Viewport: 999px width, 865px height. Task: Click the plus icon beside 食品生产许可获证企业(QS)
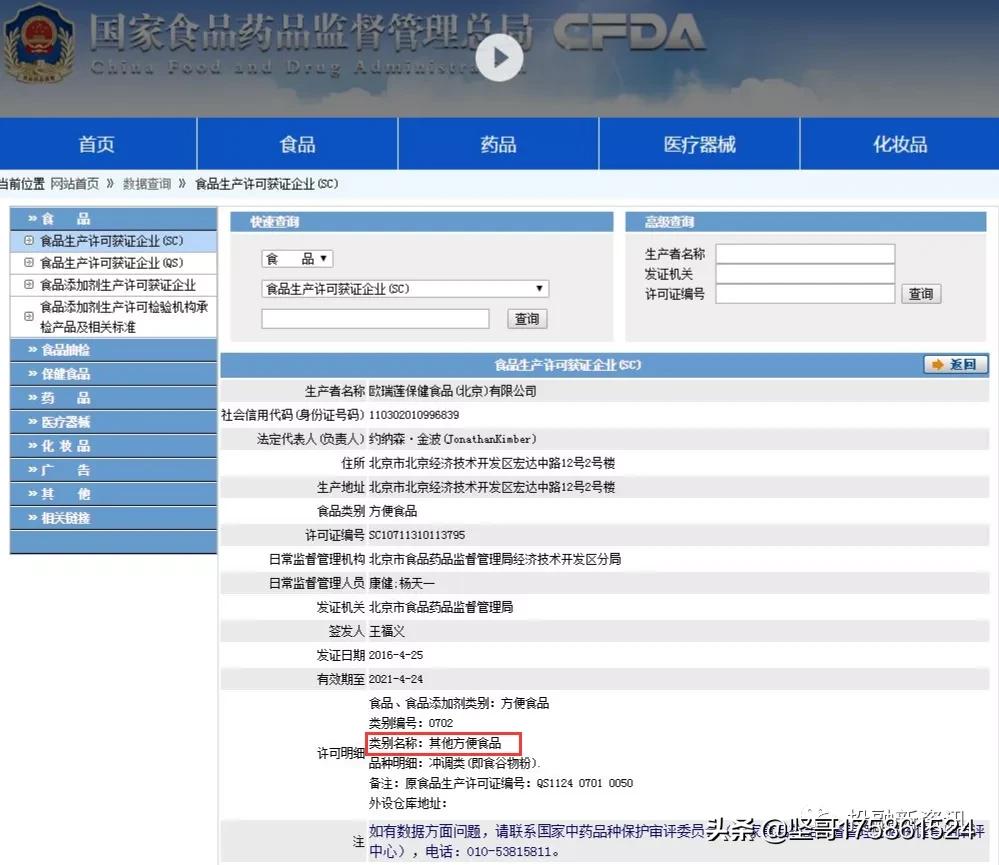29,262
